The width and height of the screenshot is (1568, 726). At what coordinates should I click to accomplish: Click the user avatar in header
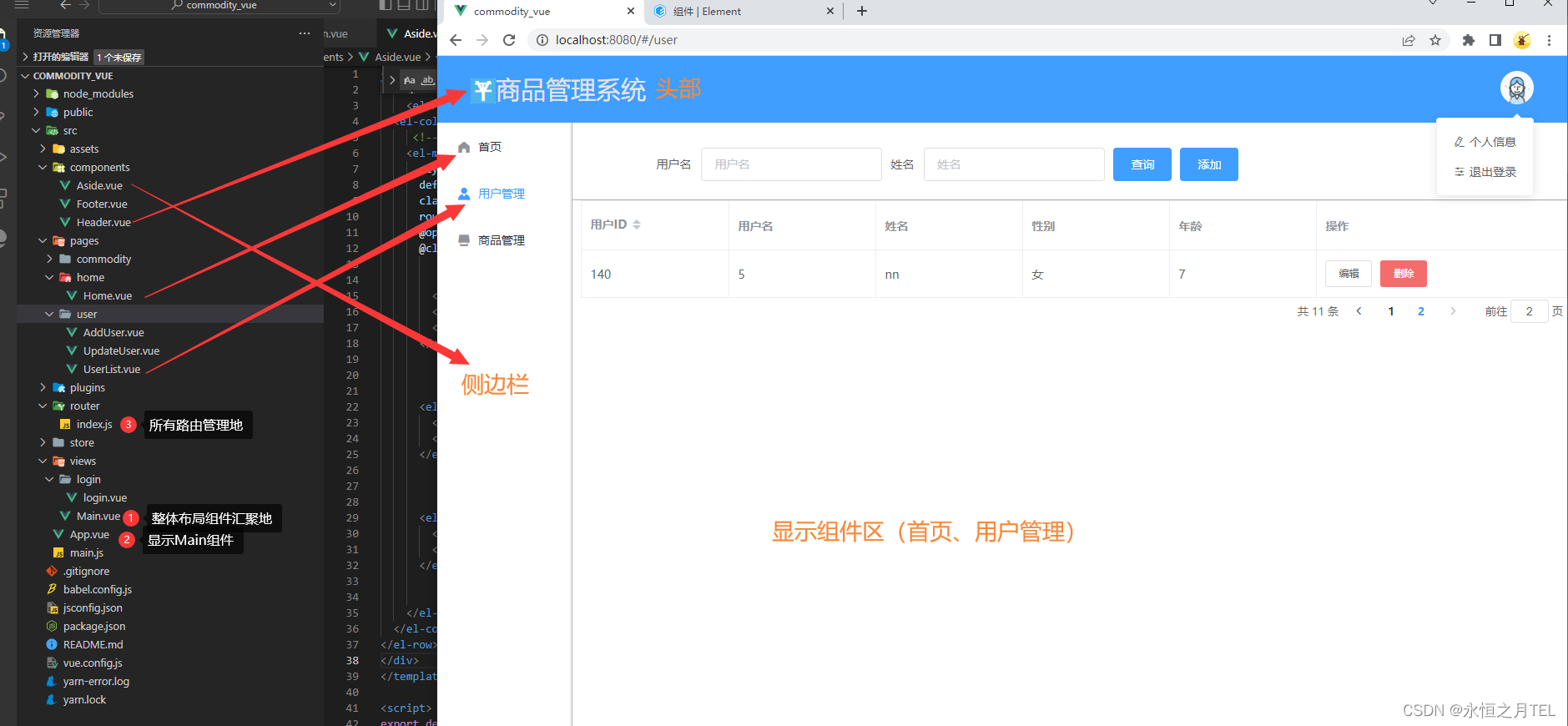pyautogui.click(x=1516, y=88)
